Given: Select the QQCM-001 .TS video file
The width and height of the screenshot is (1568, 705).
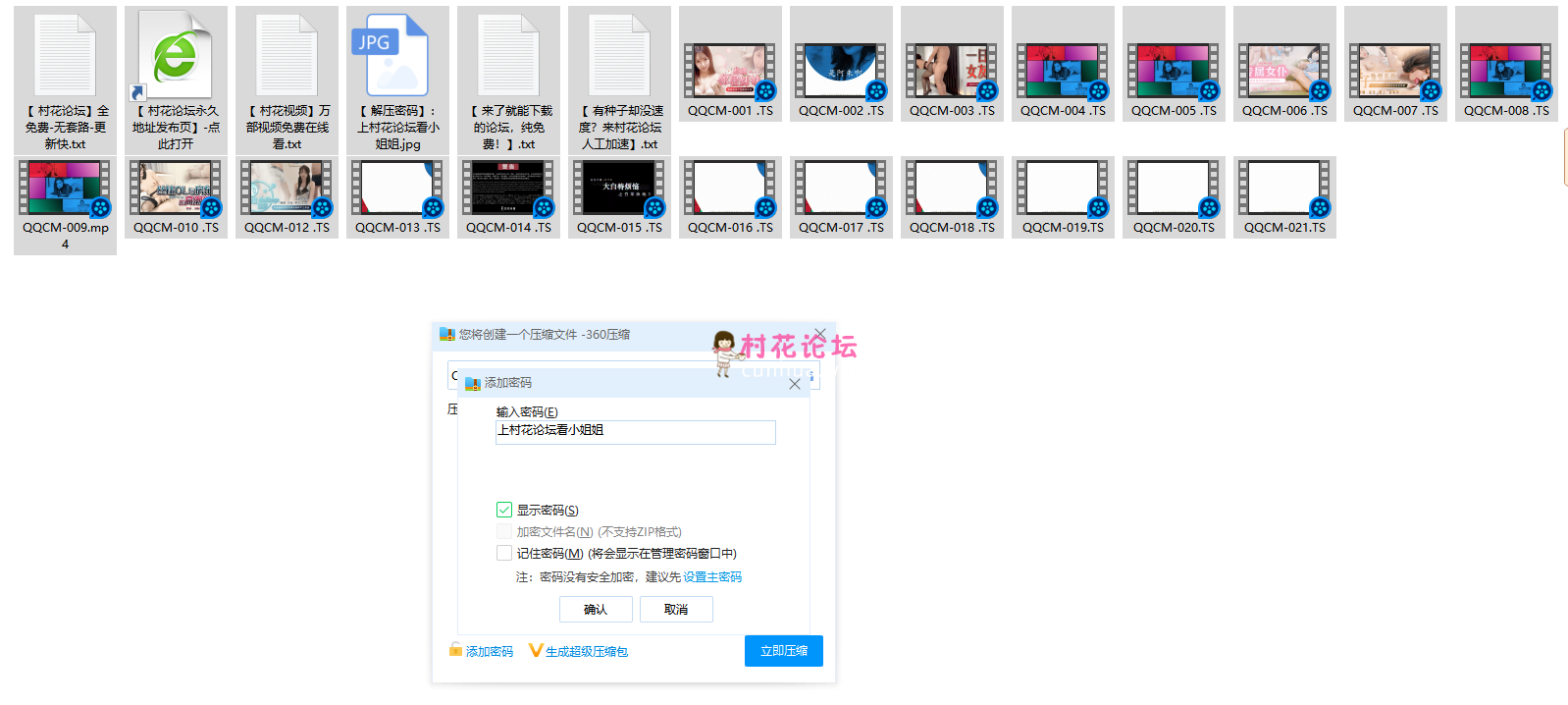Looking at the screenshot, I should 729,71.
